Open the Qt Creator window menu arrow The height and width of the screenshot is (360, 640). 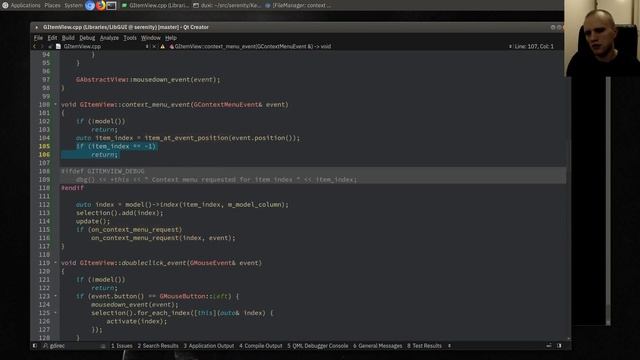(36, 27)
